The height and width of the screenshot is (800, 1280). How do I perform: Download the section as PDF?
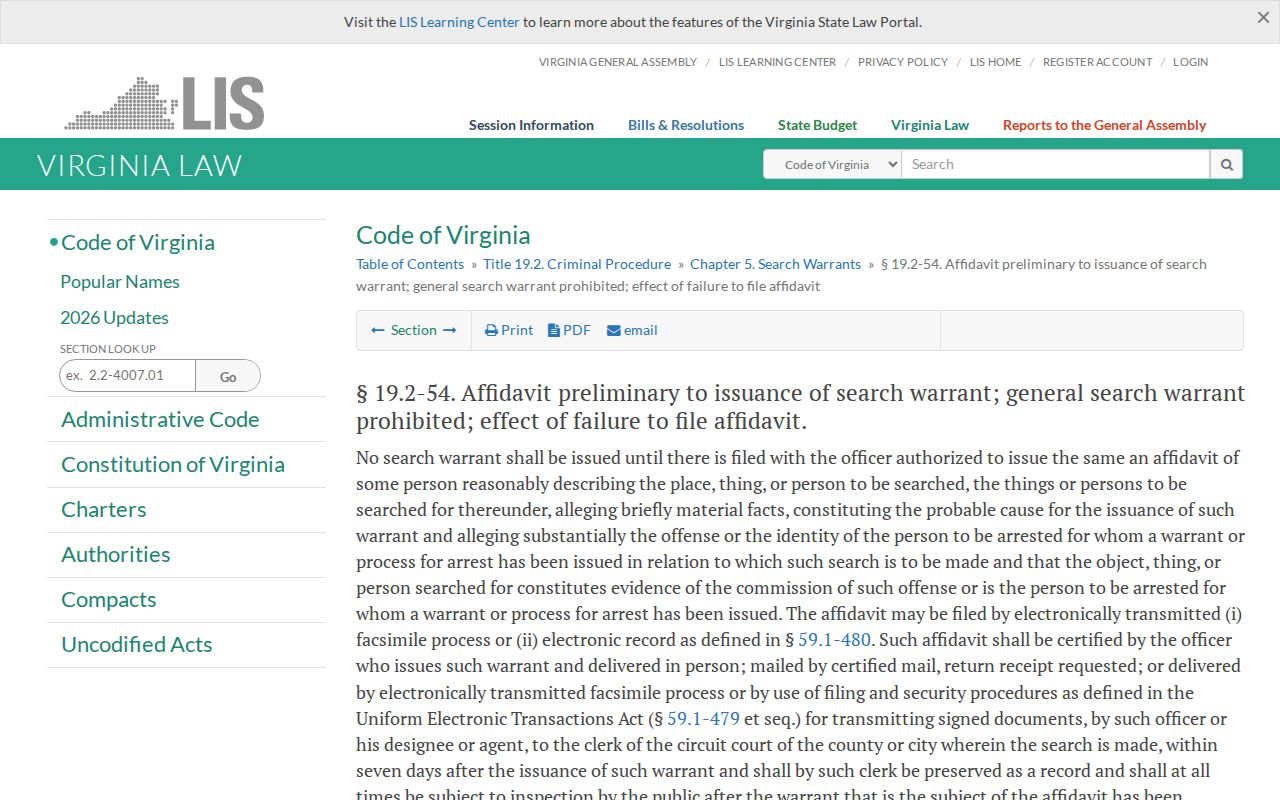tap(569, 330)
